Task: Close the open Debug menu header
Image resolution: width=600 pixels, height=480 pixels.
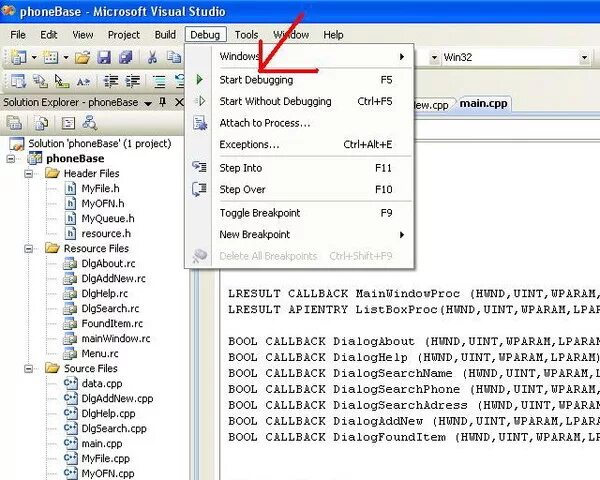Action: 205,35
